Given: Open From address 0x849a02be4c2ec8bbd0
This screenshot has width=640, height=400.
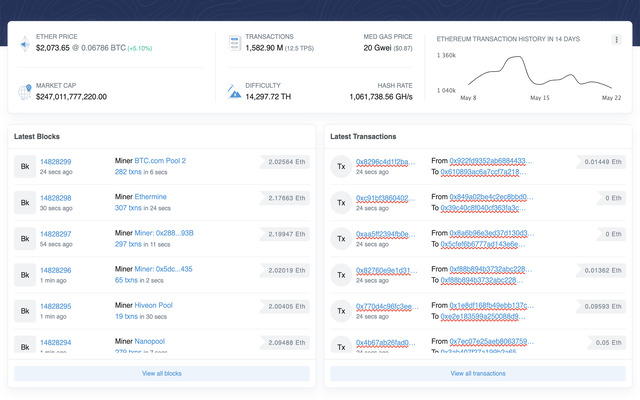Looking at the screenshot, I should (x=491, y=197).
